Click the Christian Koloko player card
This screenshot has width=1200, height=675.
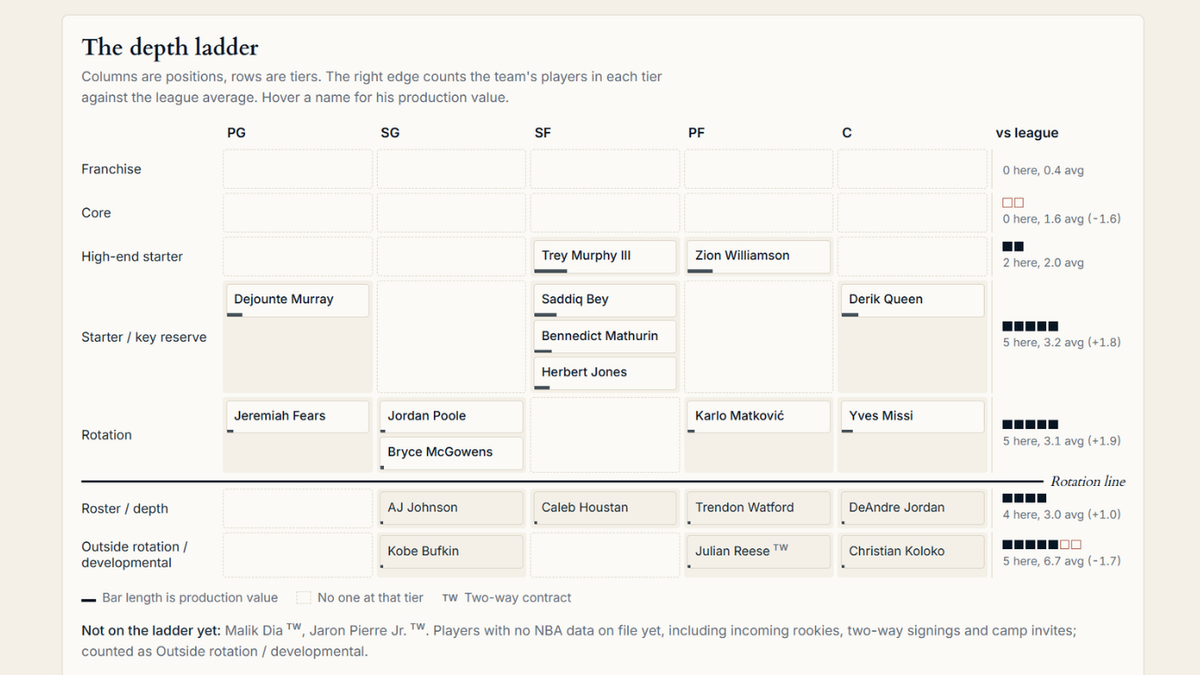(911, 552)
